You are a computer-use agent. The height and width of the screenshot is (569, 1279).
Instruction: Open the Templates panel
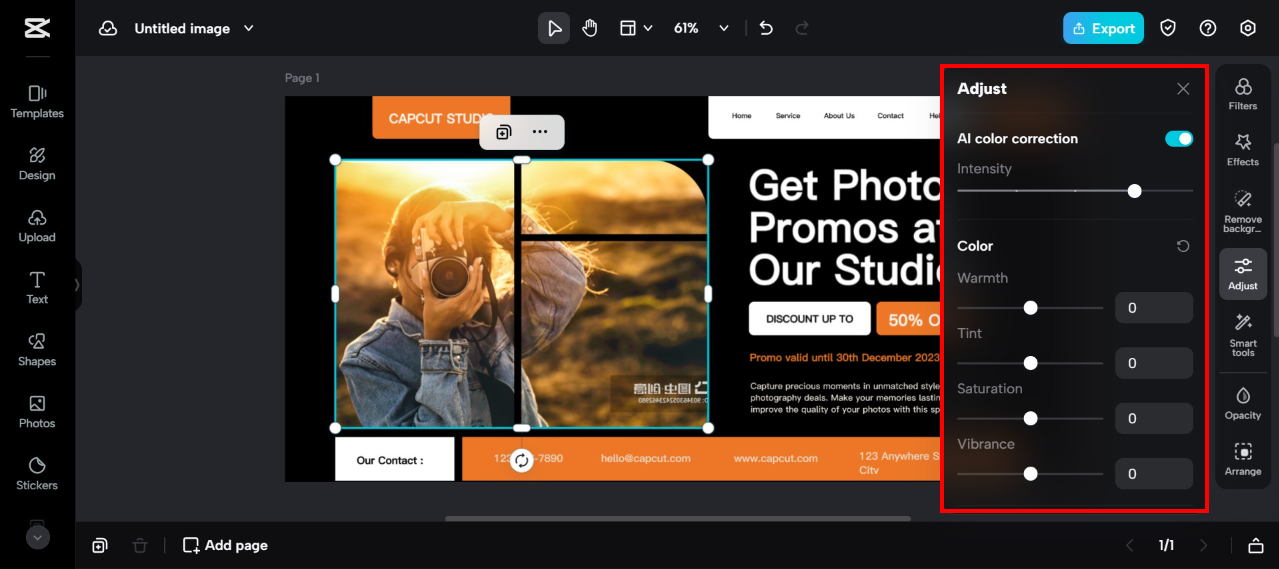37,102
